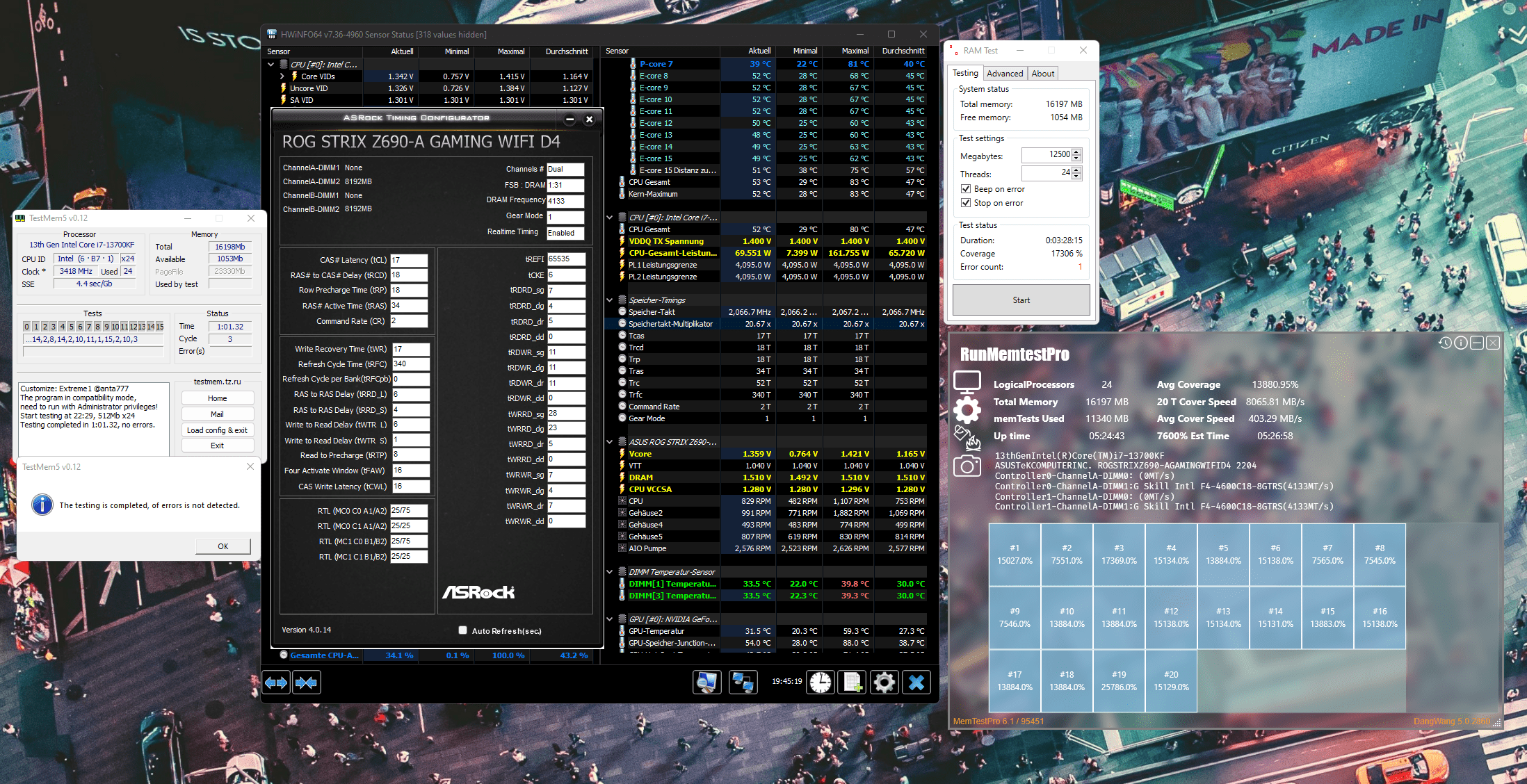Click the DIMM[1] Temperatur thermometer icon
Image resolution: width=1527 pixels, height=784 pixels.
pyautogui.click(x=622, y=584)
